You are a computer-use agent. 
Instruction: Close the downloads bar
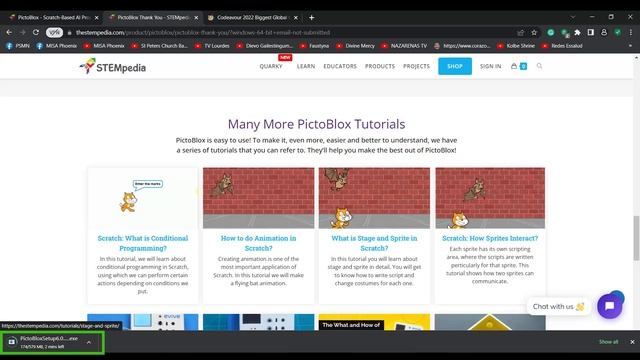632,342
